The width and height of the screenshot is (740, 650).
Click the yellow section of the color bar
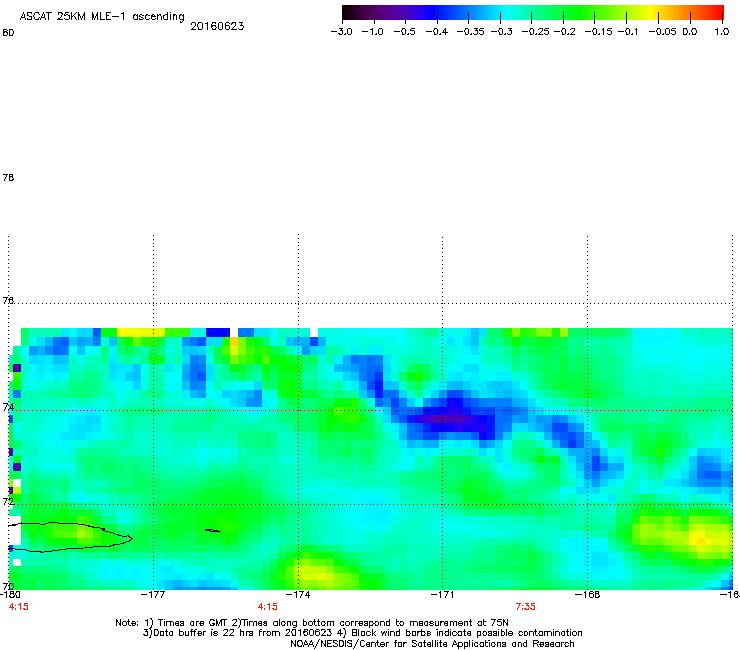pos(652,12)
